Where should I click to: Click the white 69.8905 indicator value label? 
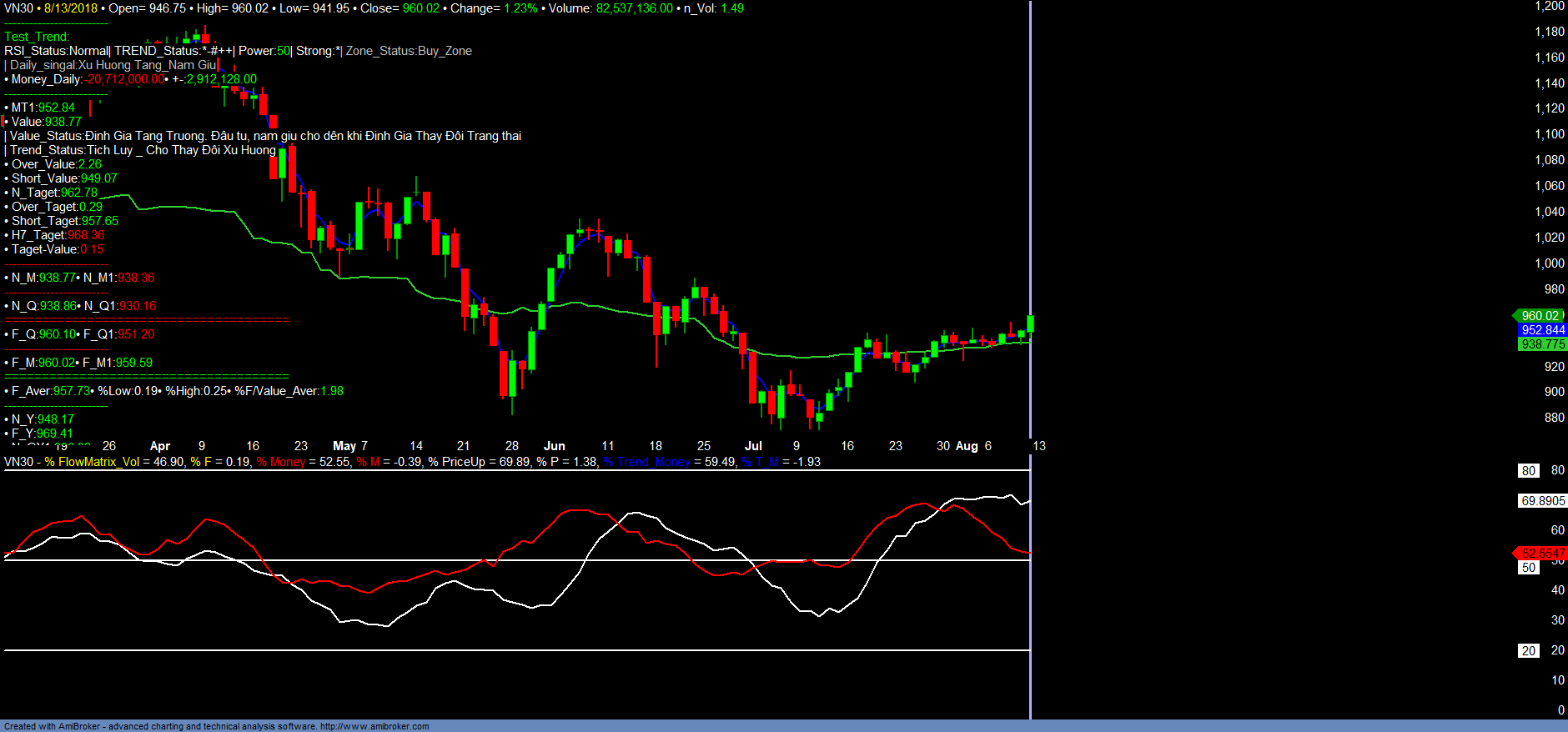coord(1542,501)
